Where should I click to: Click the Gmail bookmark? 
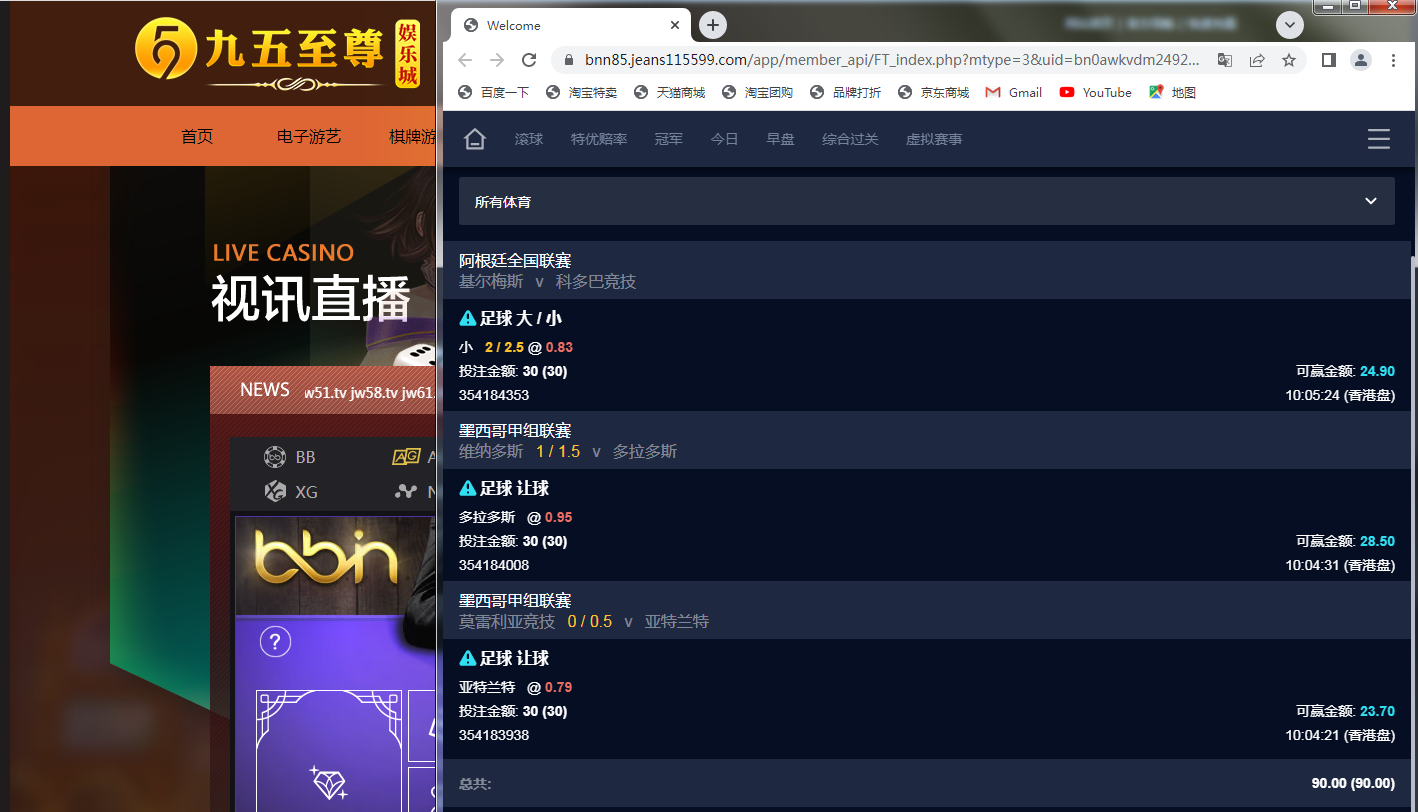[1013, 92]
